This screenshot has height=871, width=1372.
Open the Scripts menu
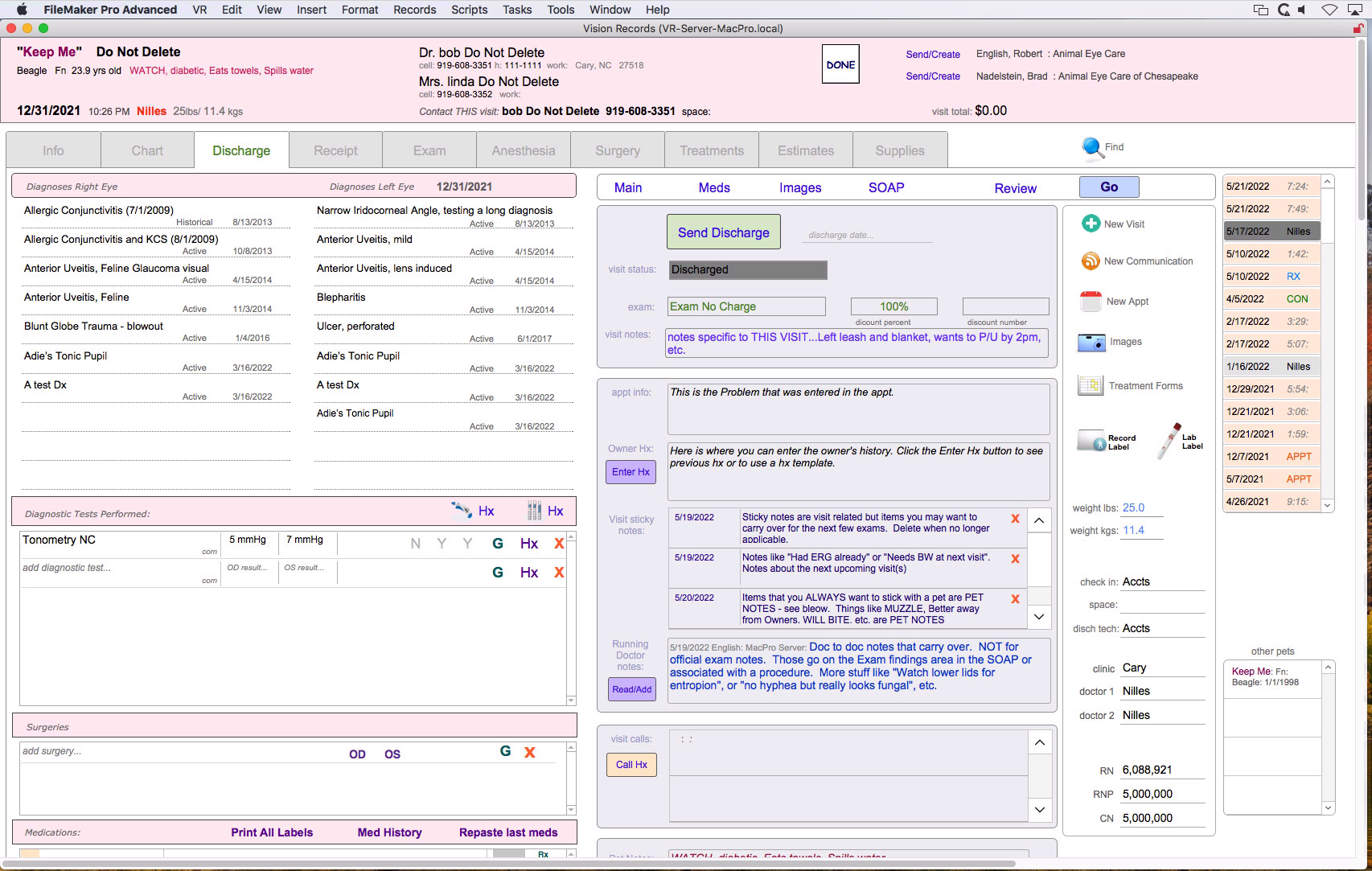[x=469, y=10]
